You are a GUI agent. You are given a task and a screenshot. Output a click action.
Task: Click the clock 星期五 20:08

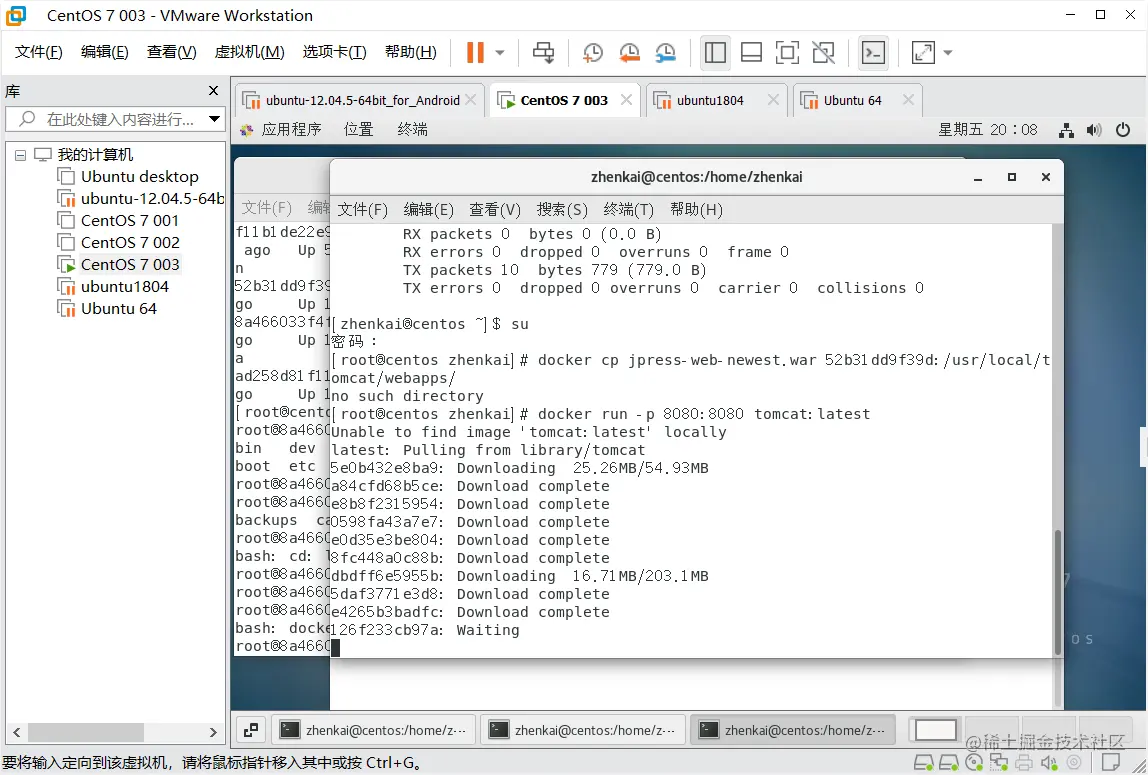988,130
